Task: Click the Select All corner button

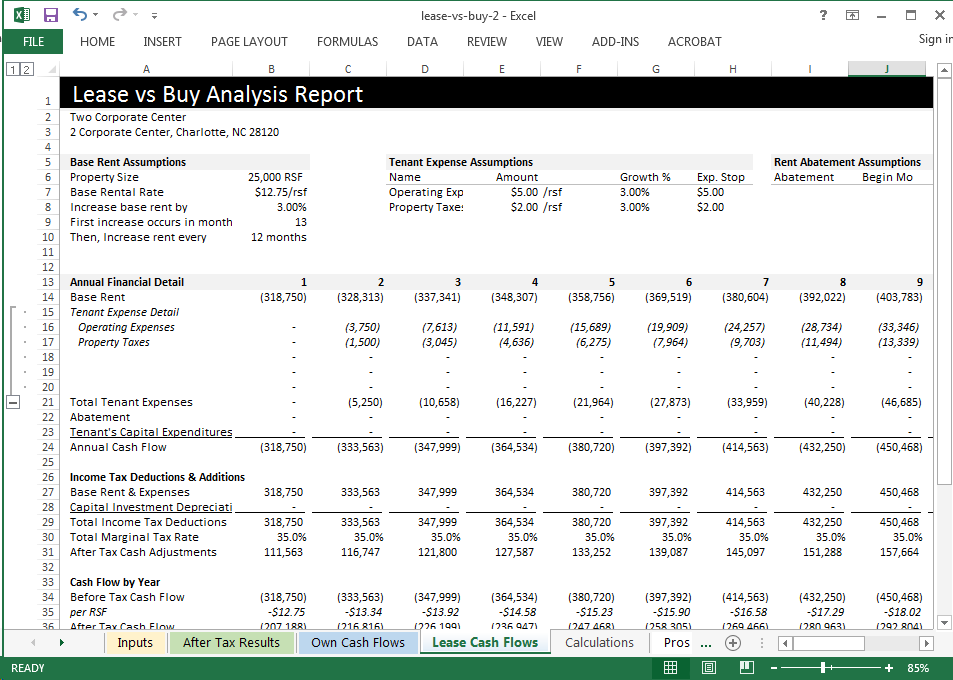Action: (x=50, y=69)
